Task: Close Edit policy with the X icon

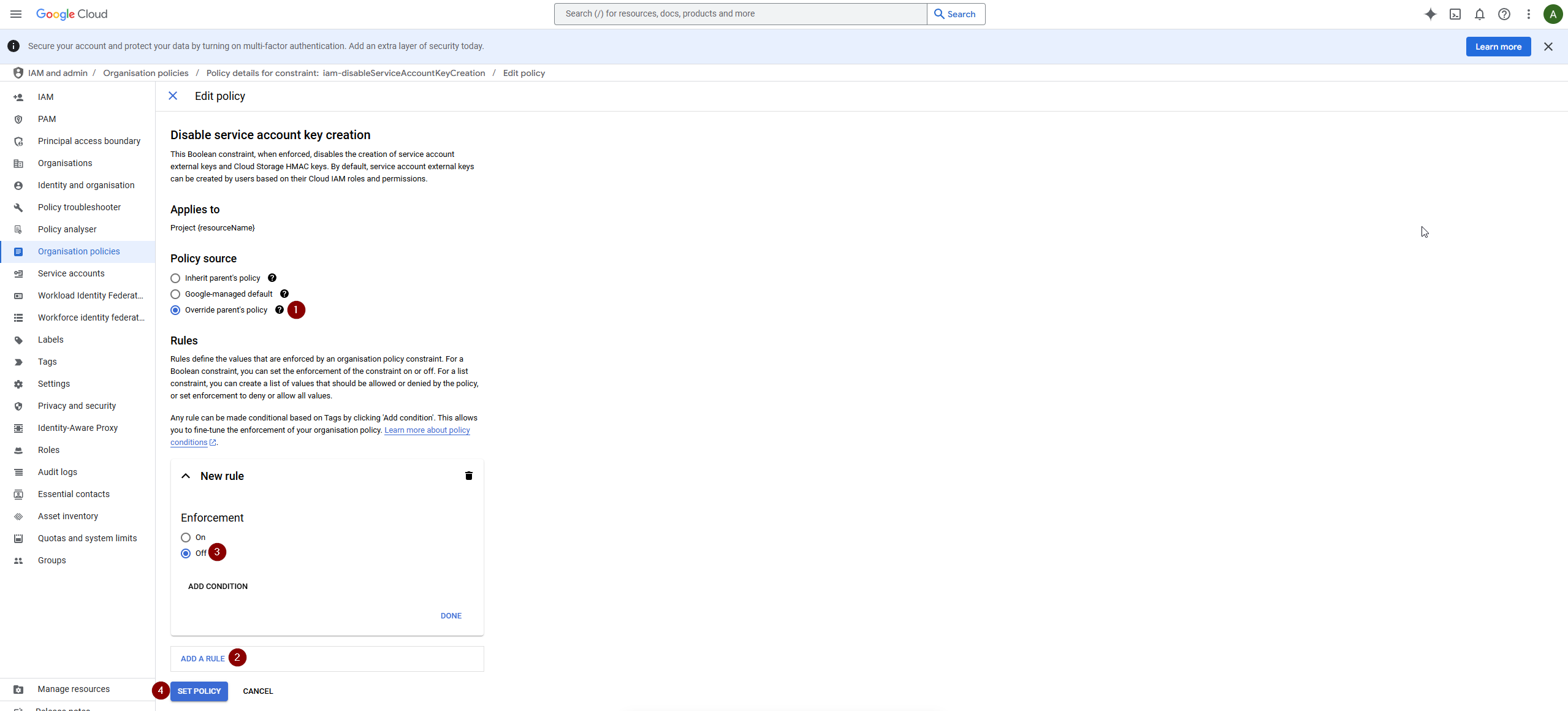Action: [173, 96]
